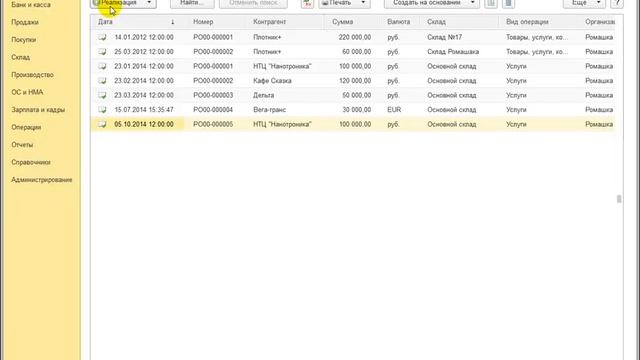Show Дт/Кт postings icon in toolbar
The image size is (640, 360).
click(307, 3)
